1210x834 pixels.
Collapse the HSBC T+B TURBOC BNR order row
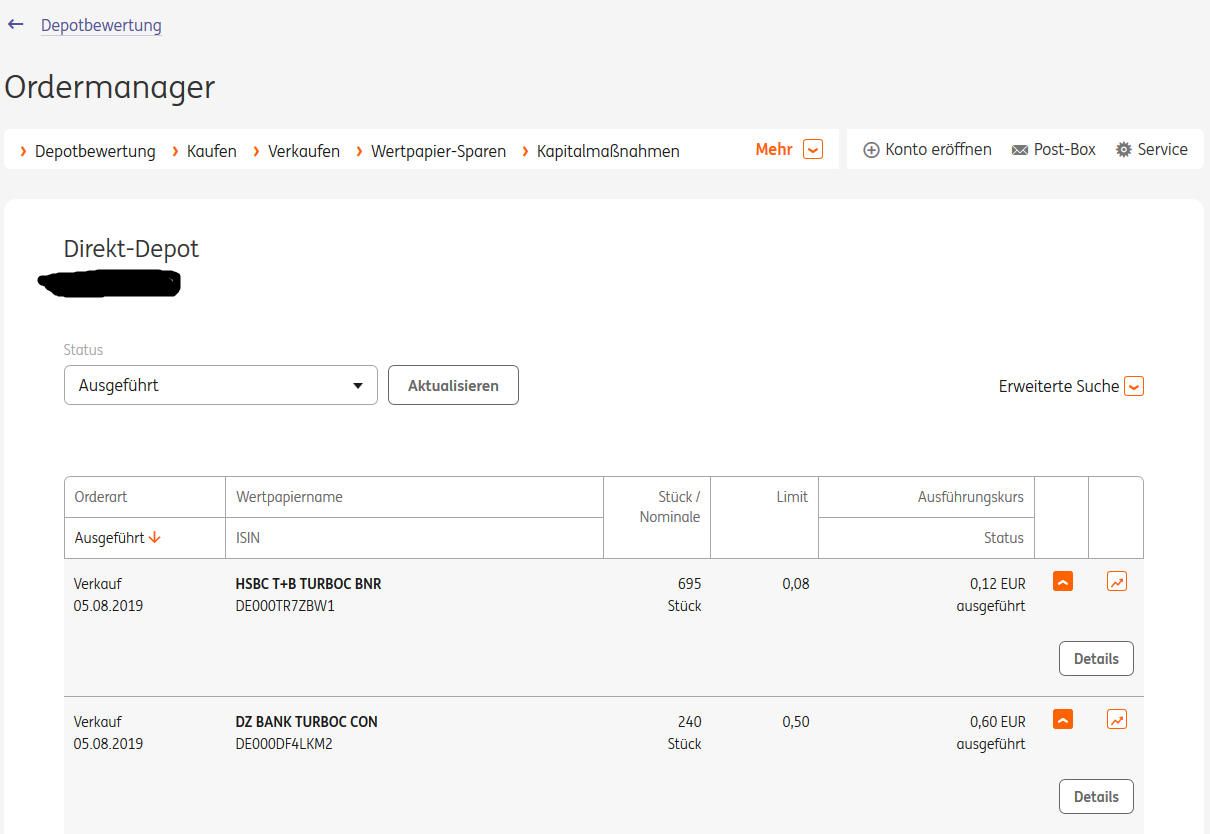point(1063,581)
